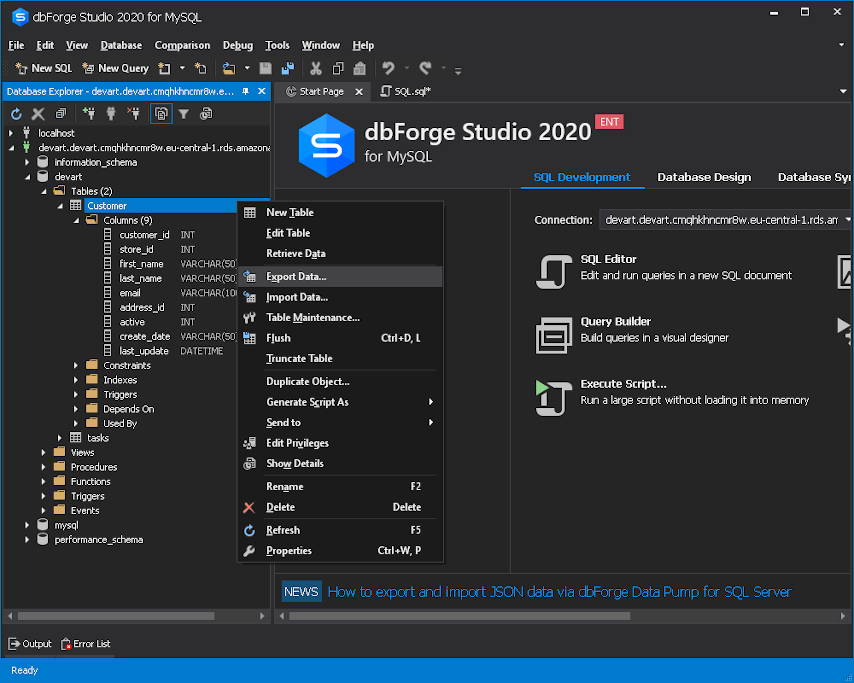Click the Save icon in main toolbar
The image size is (854, 683).
pyautogui.click(x=265, y=68)
